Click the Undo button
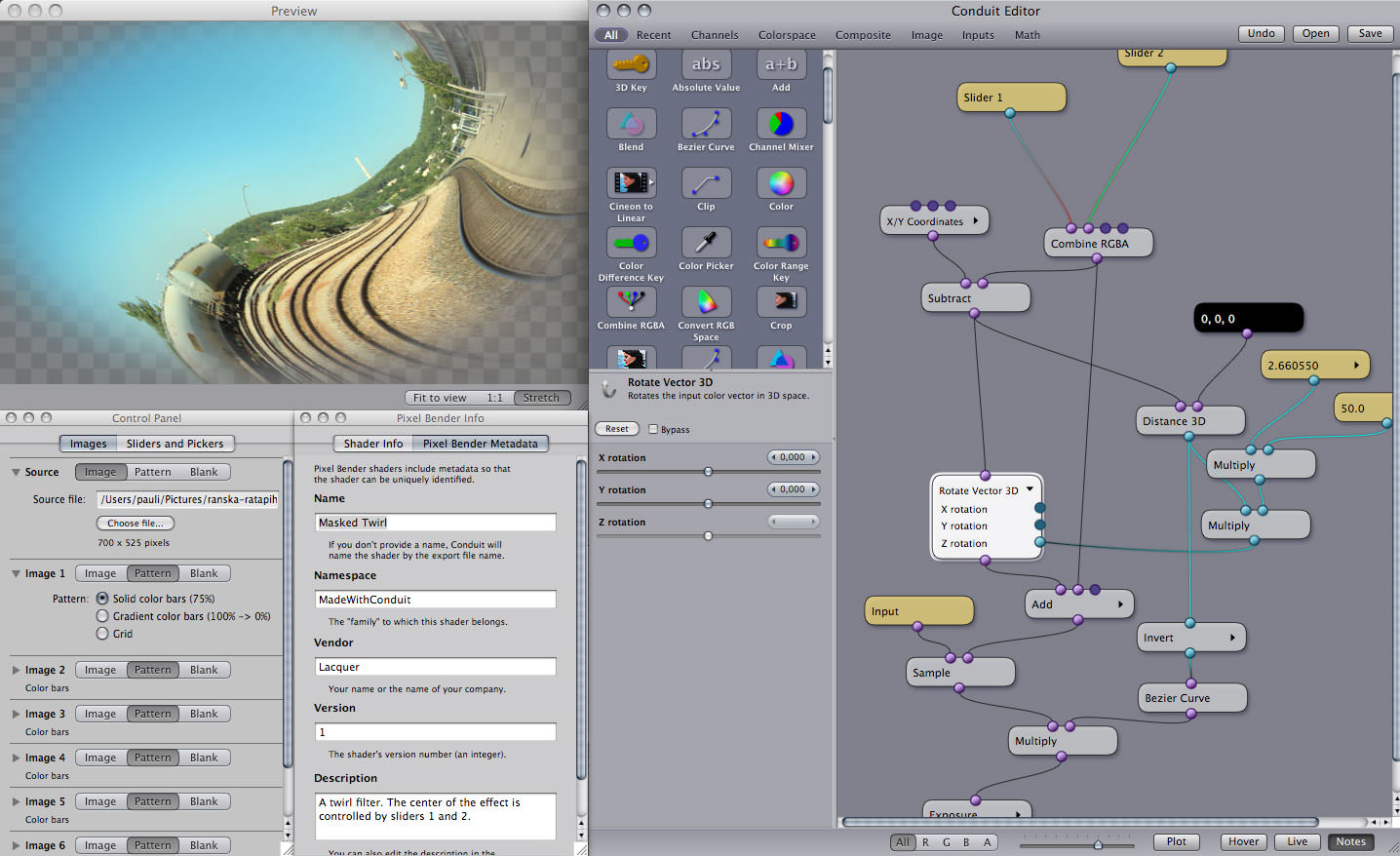This screenshot has height=856, width=1400. (x=1261, y=33)
